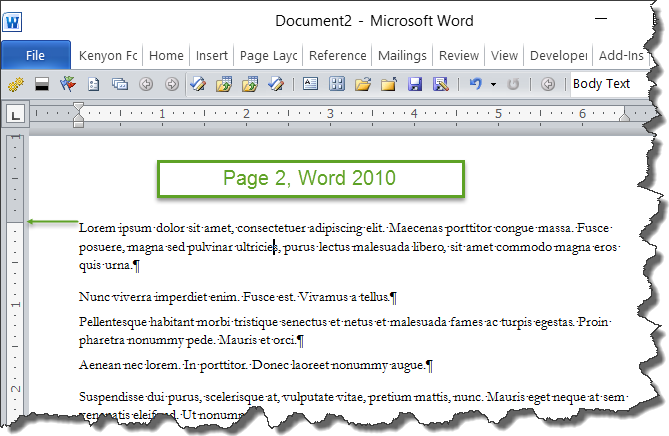
Task: Click the text 'Pellentesque habitant morbi'
Action: point(155,322)
